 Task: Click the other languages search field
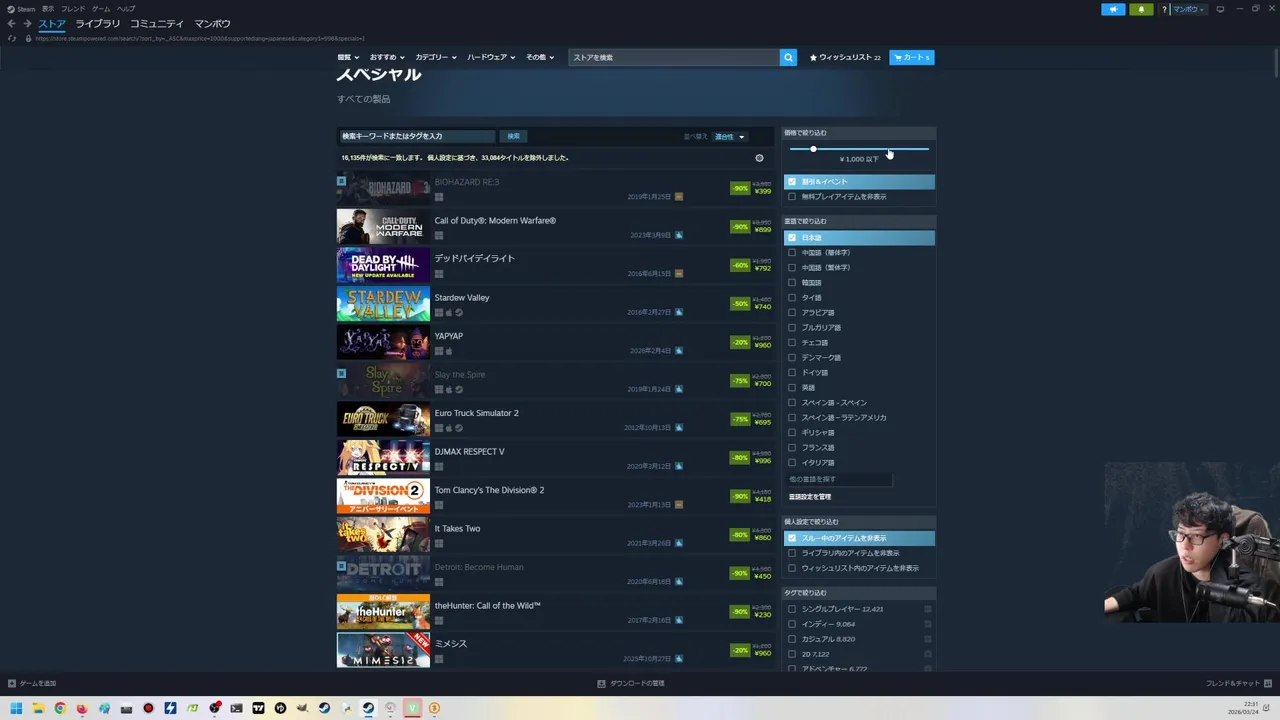[839, 479]
